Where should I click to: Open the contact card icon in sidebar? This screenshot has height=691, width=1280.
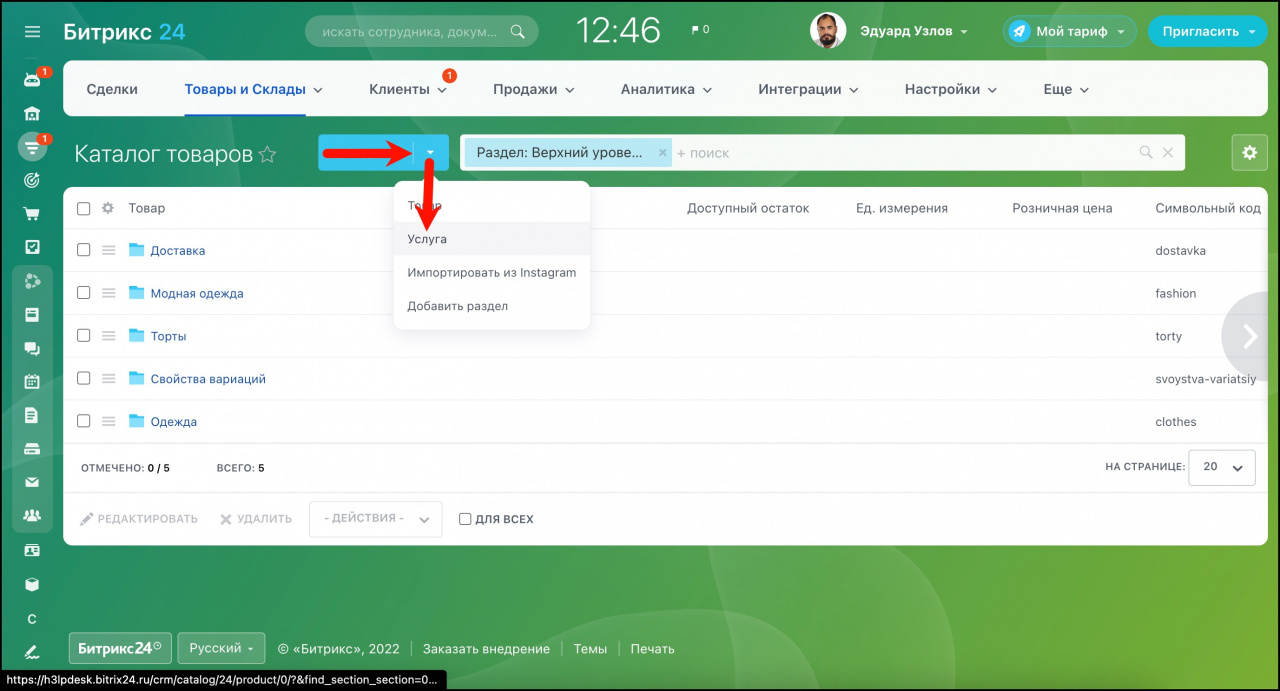(32, 550)
